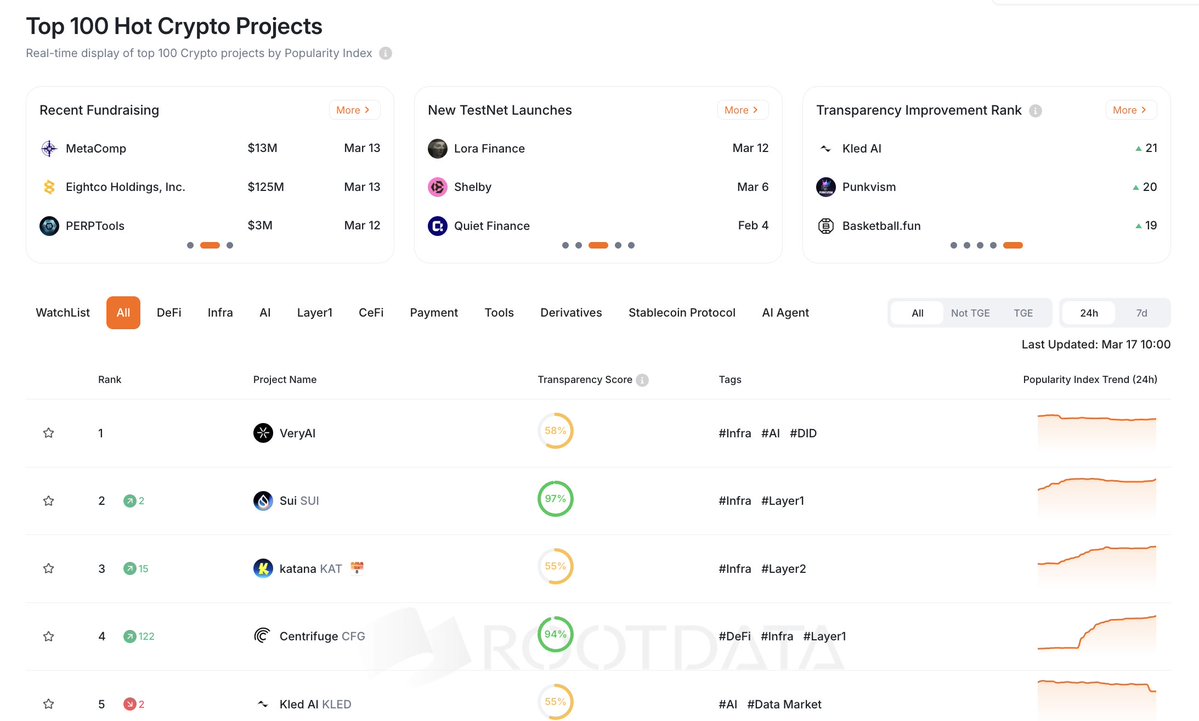Select the Derivatives category tab

tap(571, 313)
